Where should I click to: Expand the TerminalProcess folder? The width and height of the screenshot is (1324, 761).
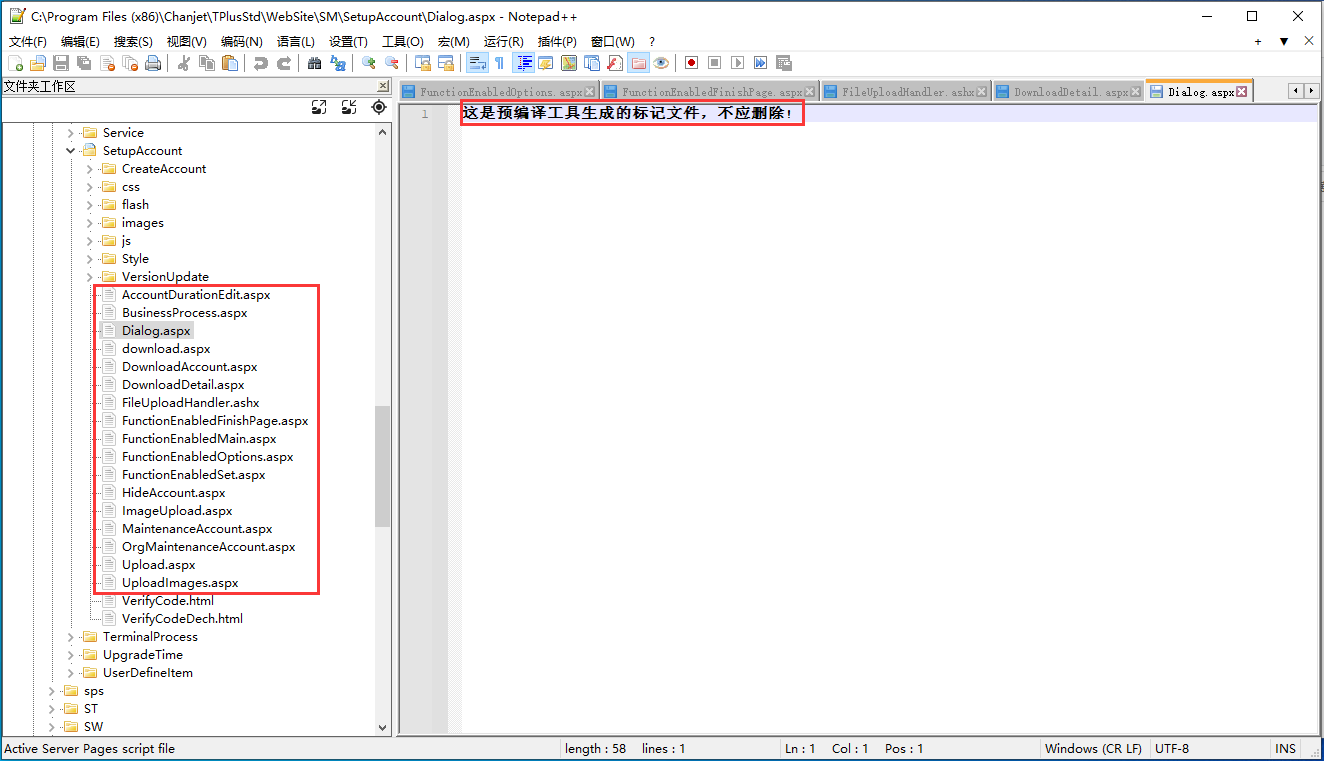(x=70, y=637)
